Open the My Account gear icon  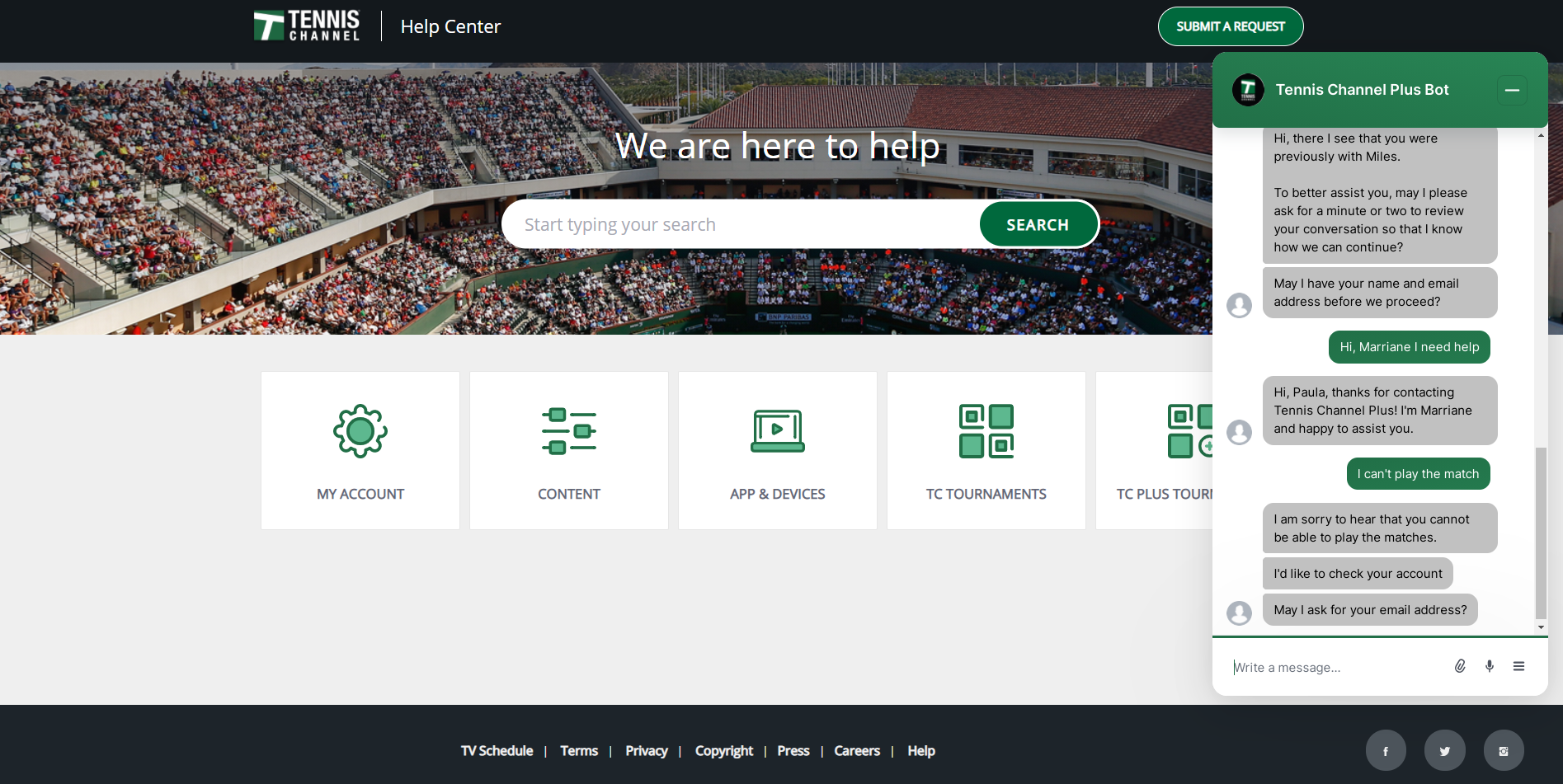click(360, 431)
